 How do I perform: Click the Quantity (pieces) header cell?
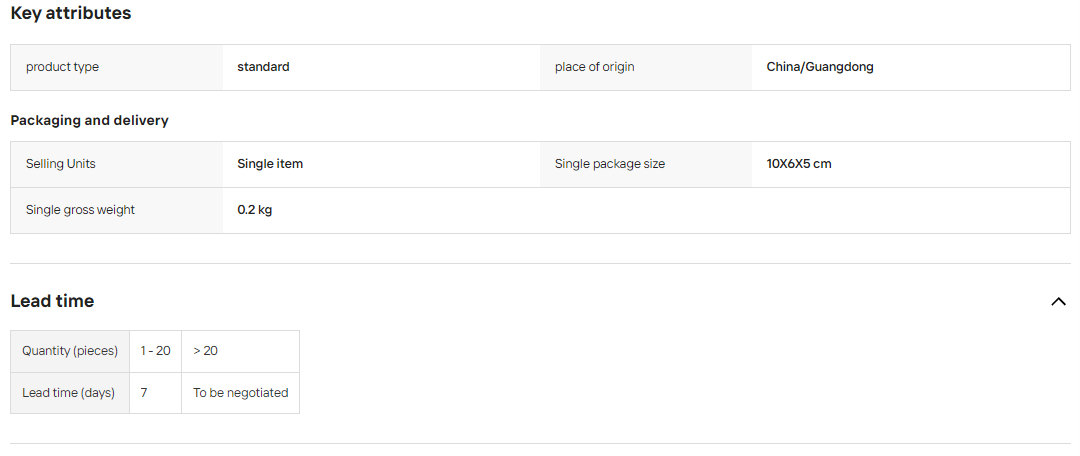70,351
